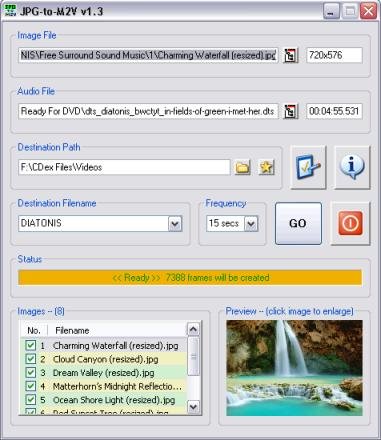Click the JPG-to-M2V title bar app icon
Screen dimensions: 381x440
pyautogui.click(x=11, y=11)
